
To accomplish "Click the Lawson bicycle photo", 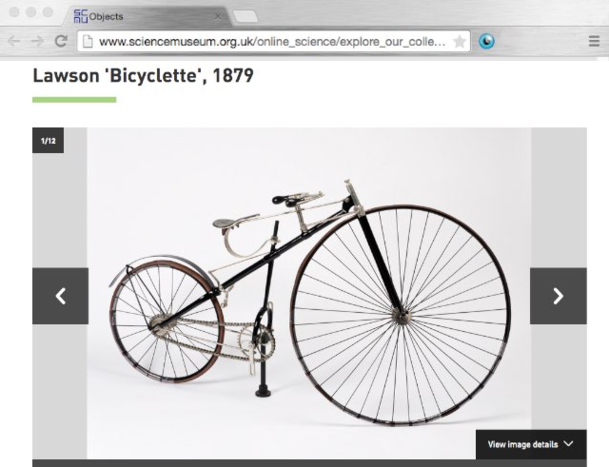I will pyautogui.click(x=309, y=293).
